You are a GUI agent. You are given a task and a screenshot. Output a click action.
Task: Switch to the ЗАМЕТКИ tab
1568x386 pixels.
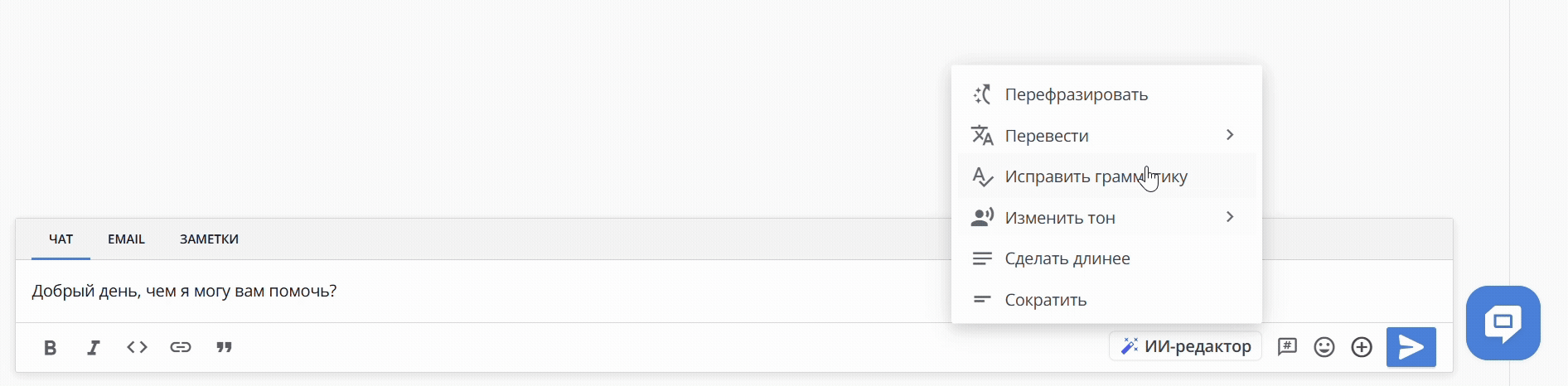click(x=209, y=239)
